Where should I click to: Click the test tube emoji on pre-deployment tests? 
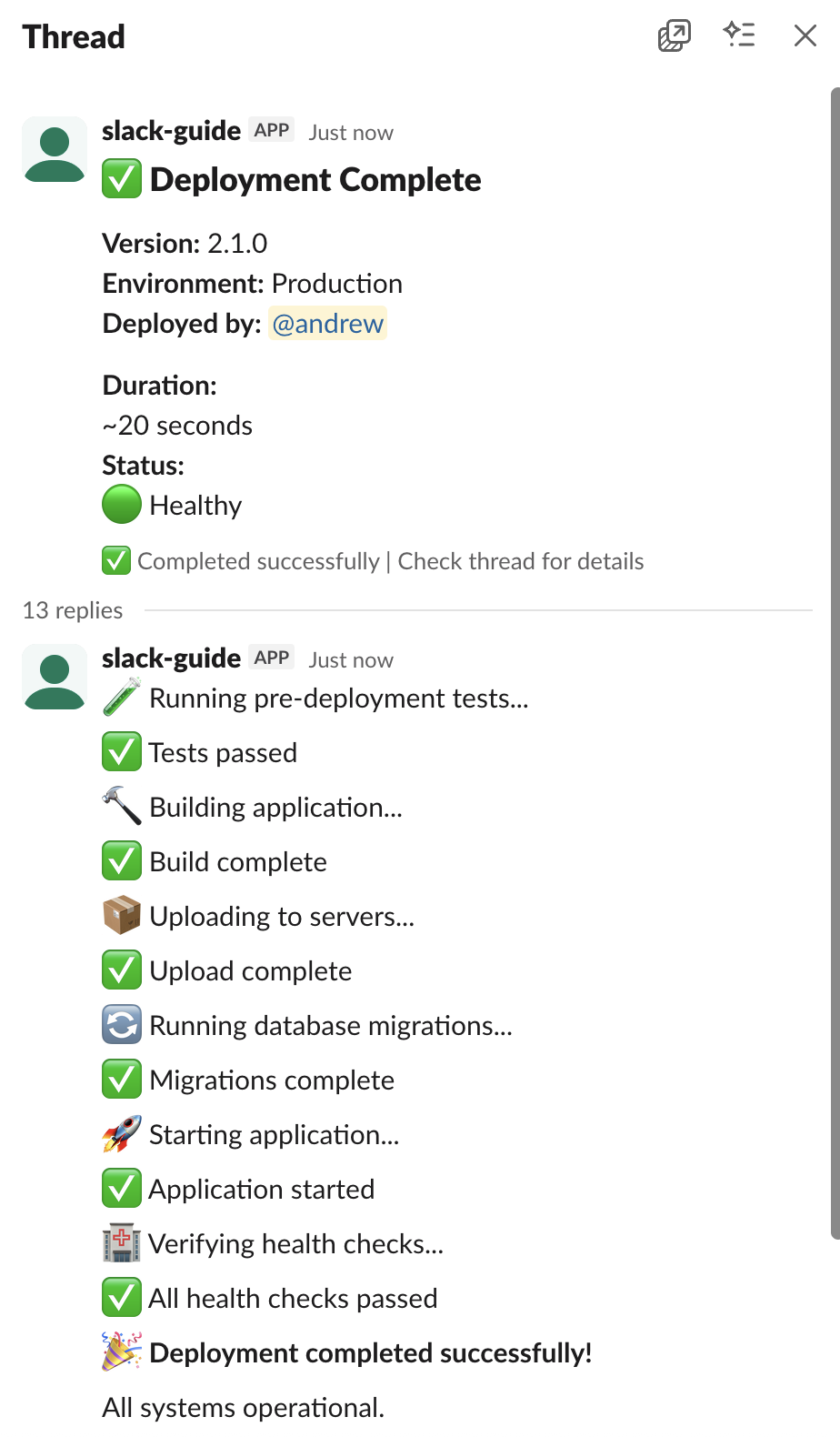pos(121,697)
